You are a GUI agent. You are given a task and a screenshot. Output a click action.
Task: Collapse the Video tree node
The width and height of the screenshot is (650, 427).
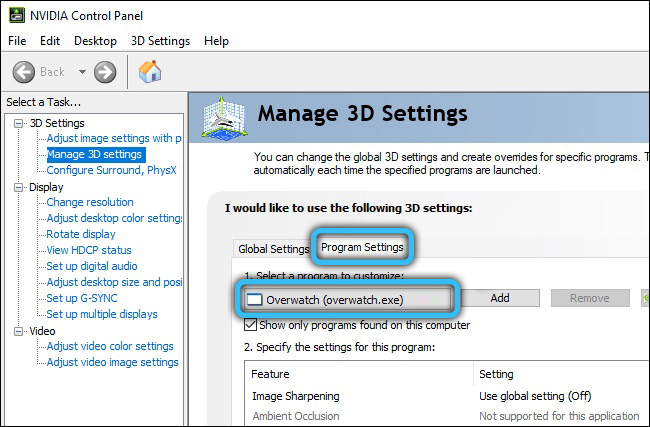(18, 331)
